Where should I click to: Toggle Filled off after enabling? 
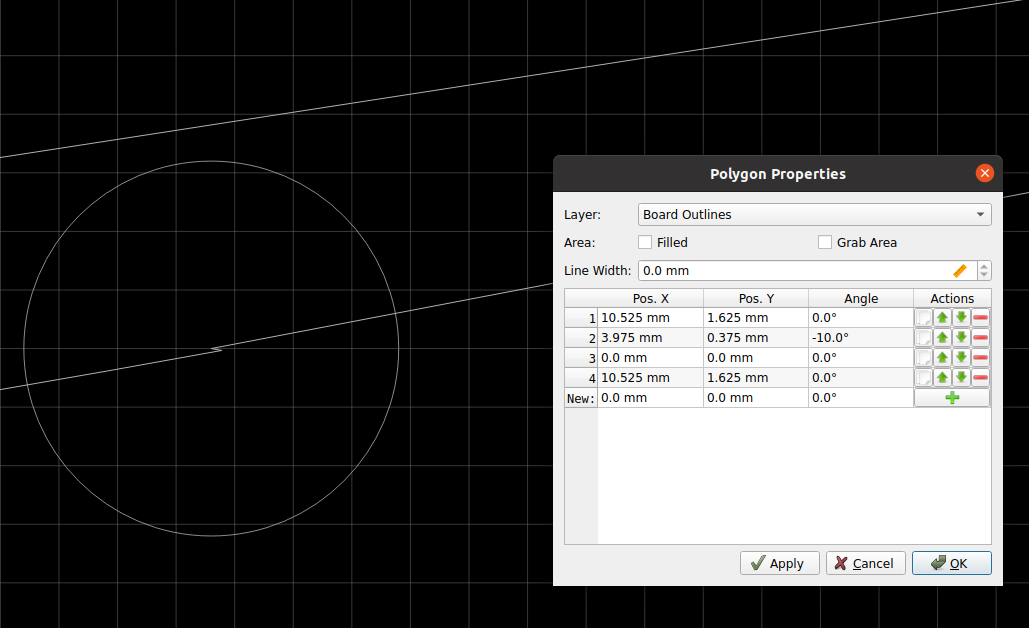tap(645, 242)
